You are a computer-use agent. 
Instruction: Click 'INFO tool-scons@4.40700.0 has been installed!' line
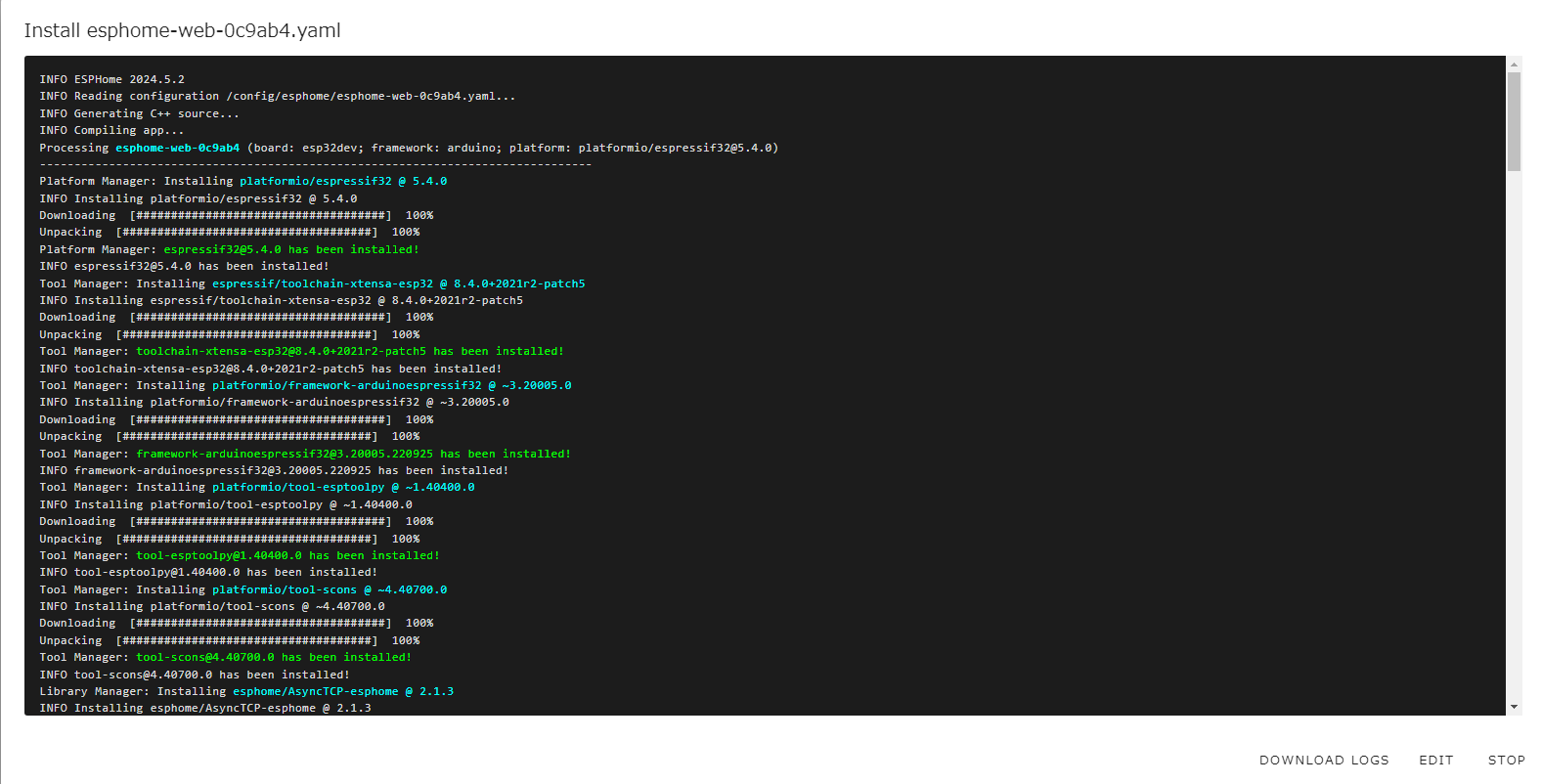[195, 675]
